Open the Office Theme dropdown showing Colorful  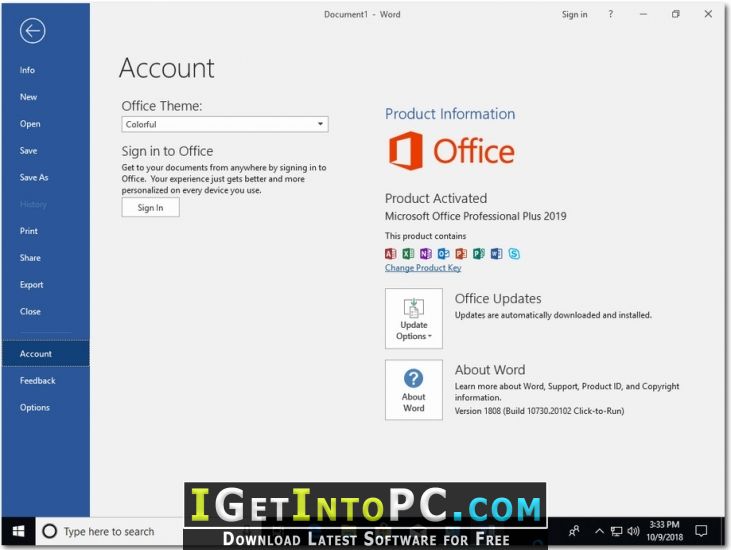tap(225, 124)
